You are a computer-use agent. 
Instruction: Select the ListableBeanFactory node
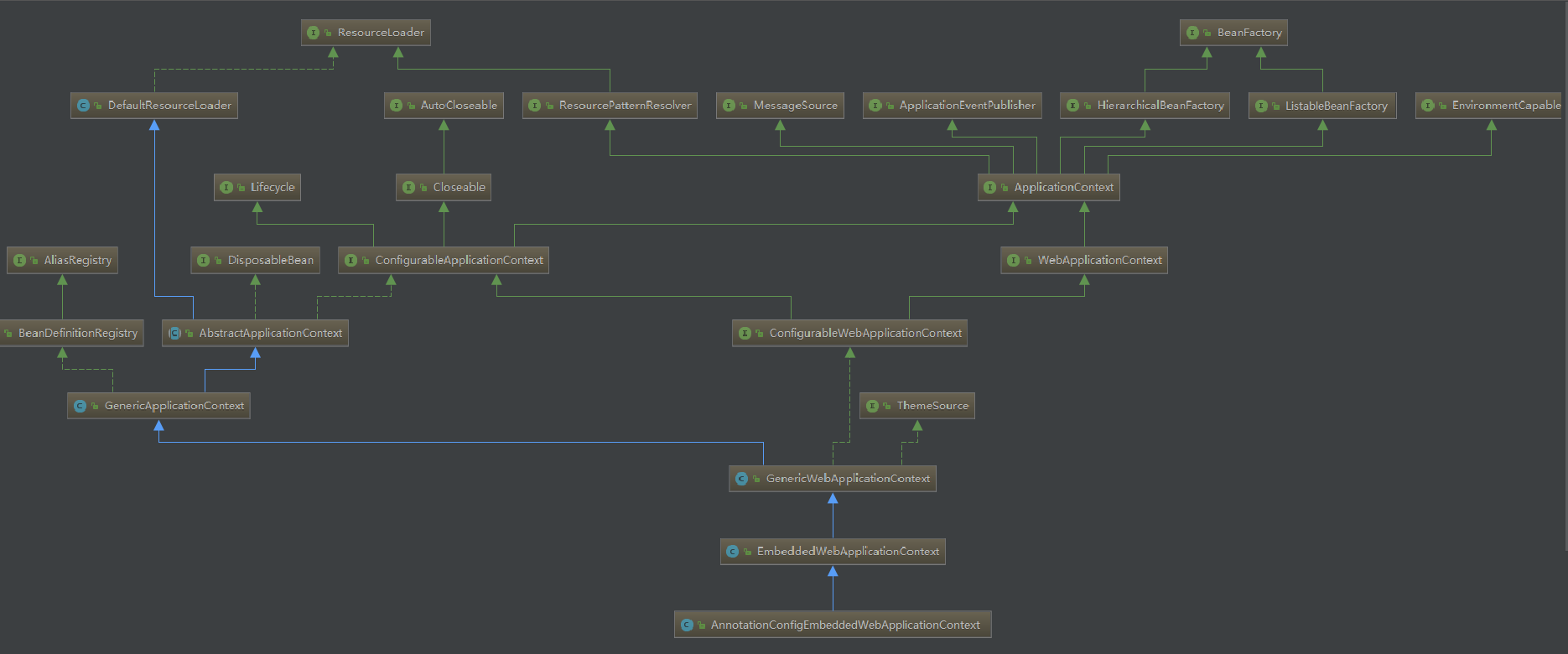pos(1335,106)
